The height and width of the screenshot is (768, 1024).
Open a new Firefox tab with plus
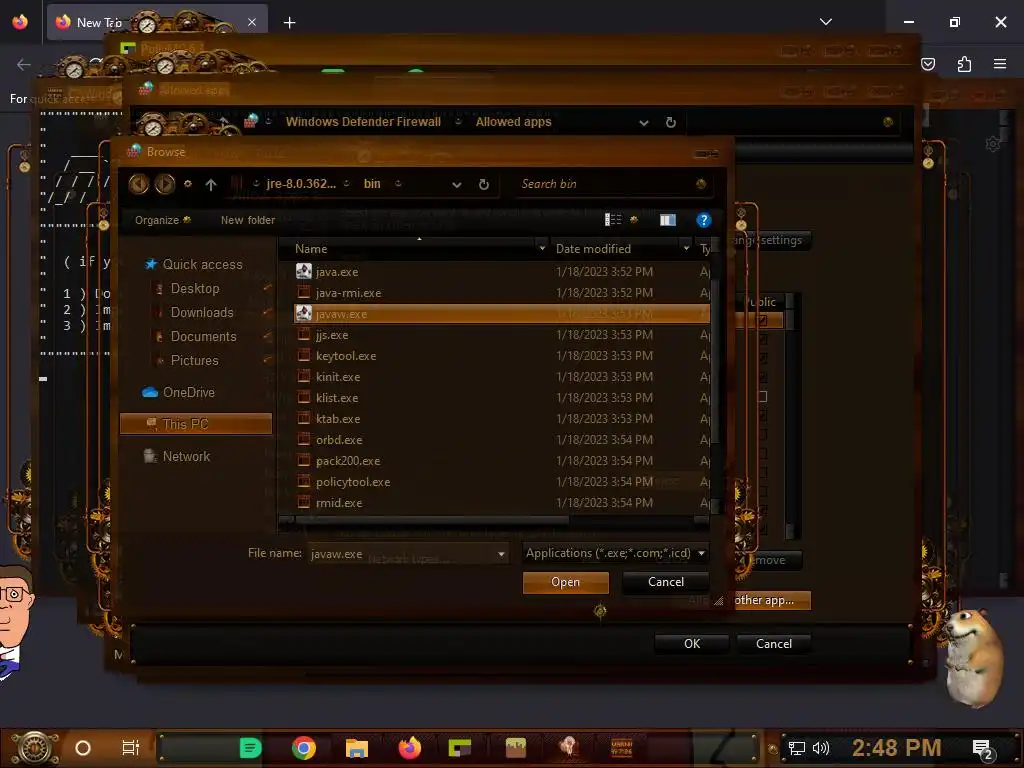(289, 23)
